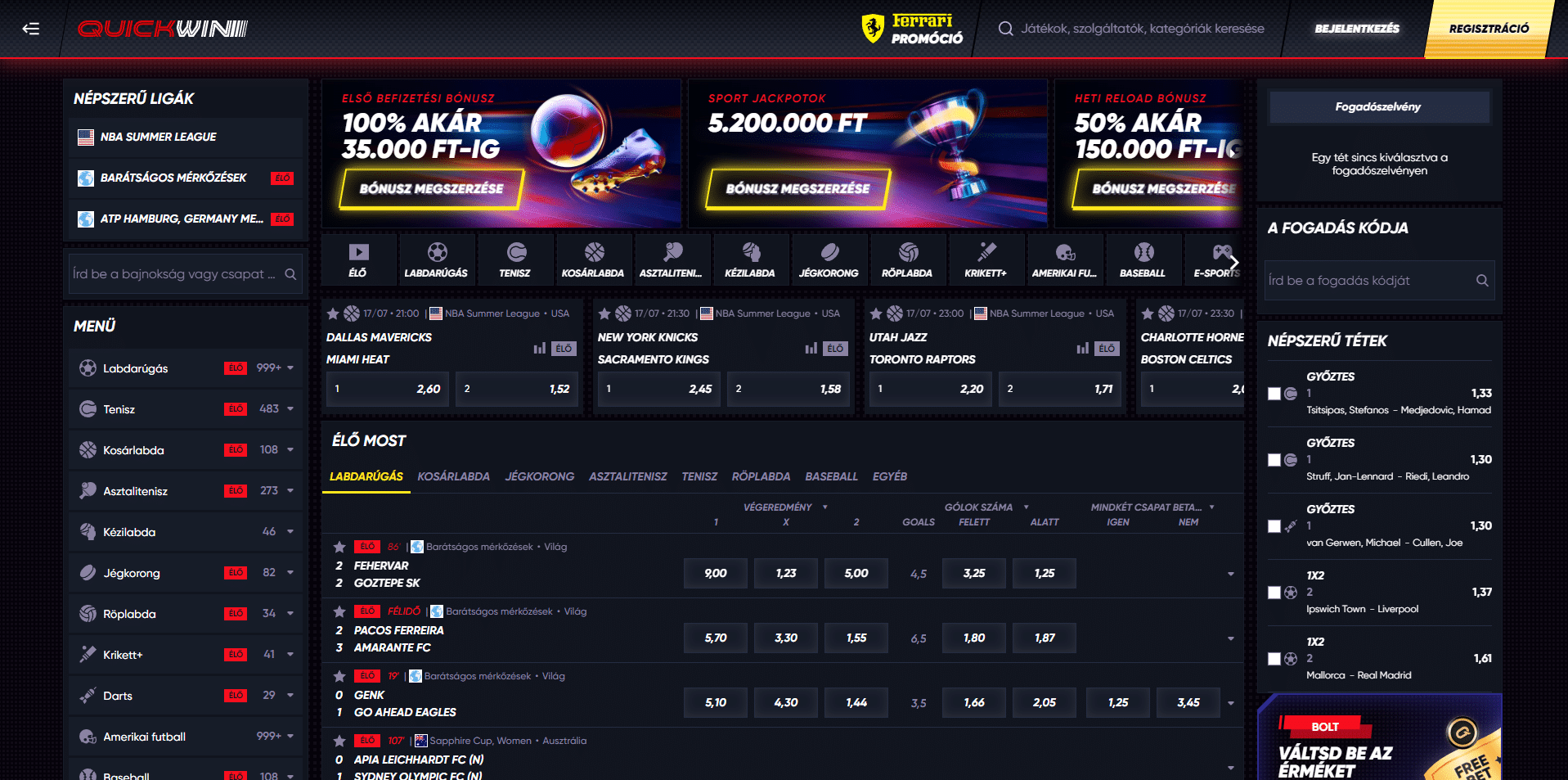Favorite the Pacos Ferreira match star
This screenshot has width=1568, height=780.
point(339,611)
